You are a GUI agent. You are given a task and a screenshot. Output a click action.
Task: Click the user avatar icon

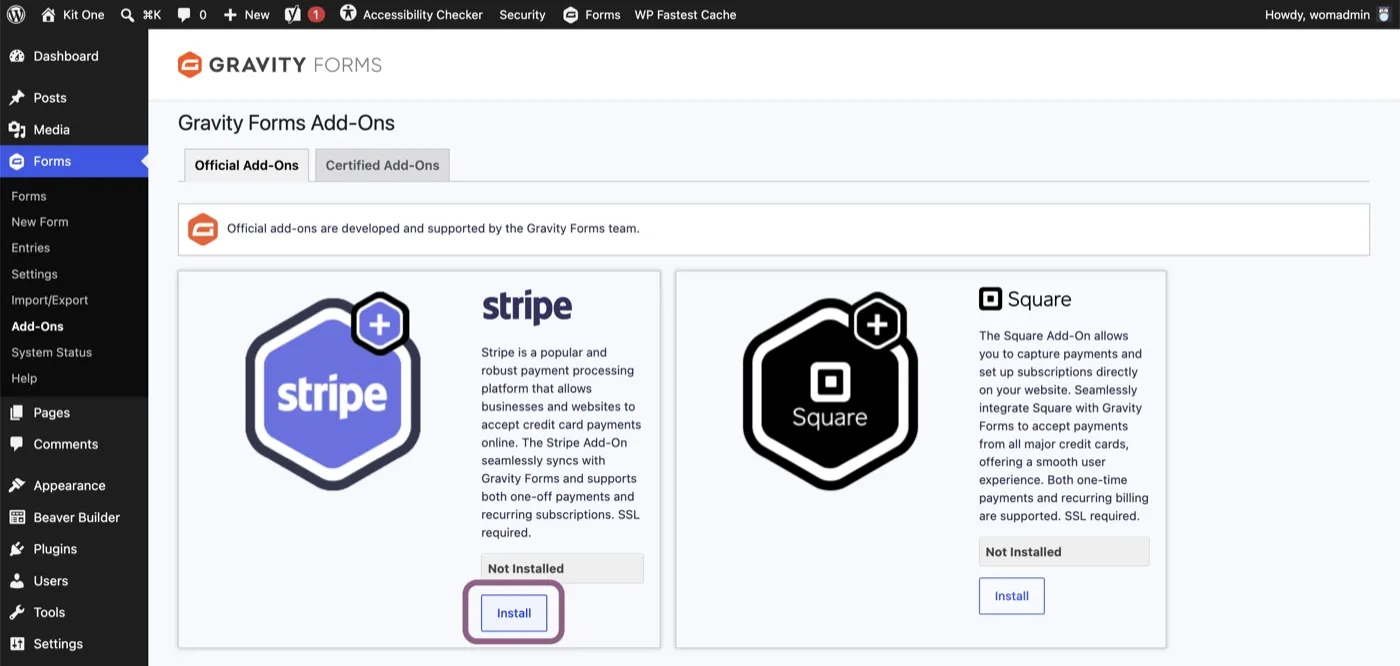click(1383, 14)
